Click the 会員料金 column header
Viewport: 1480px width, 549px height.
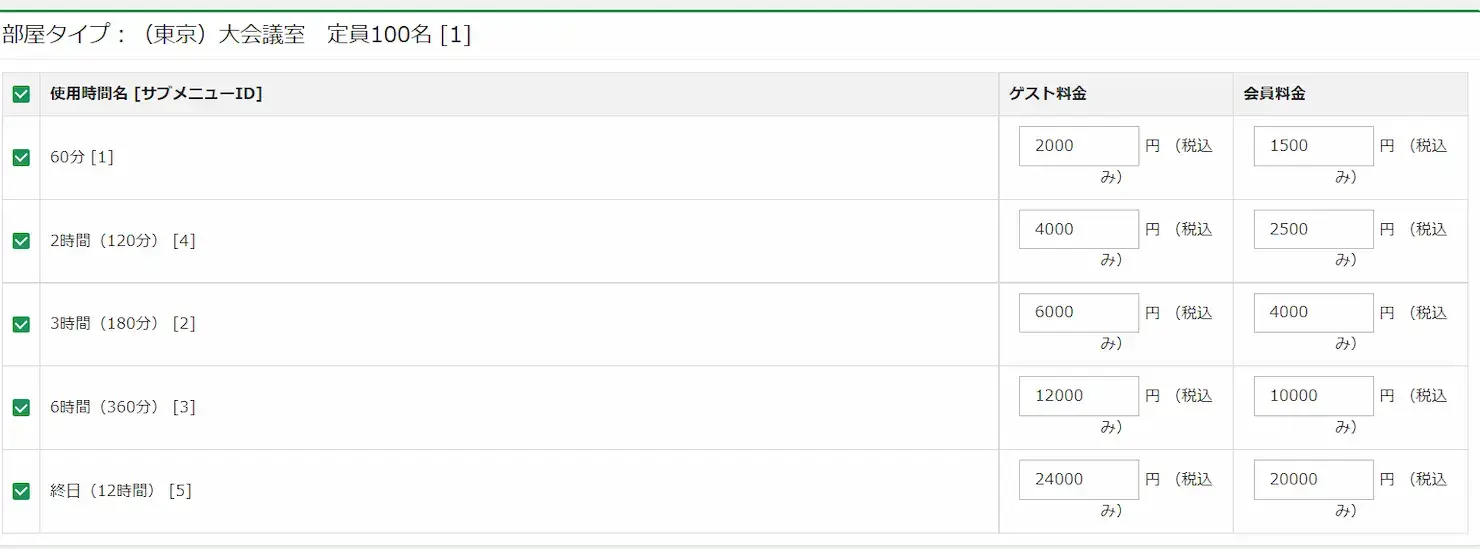1274,94
